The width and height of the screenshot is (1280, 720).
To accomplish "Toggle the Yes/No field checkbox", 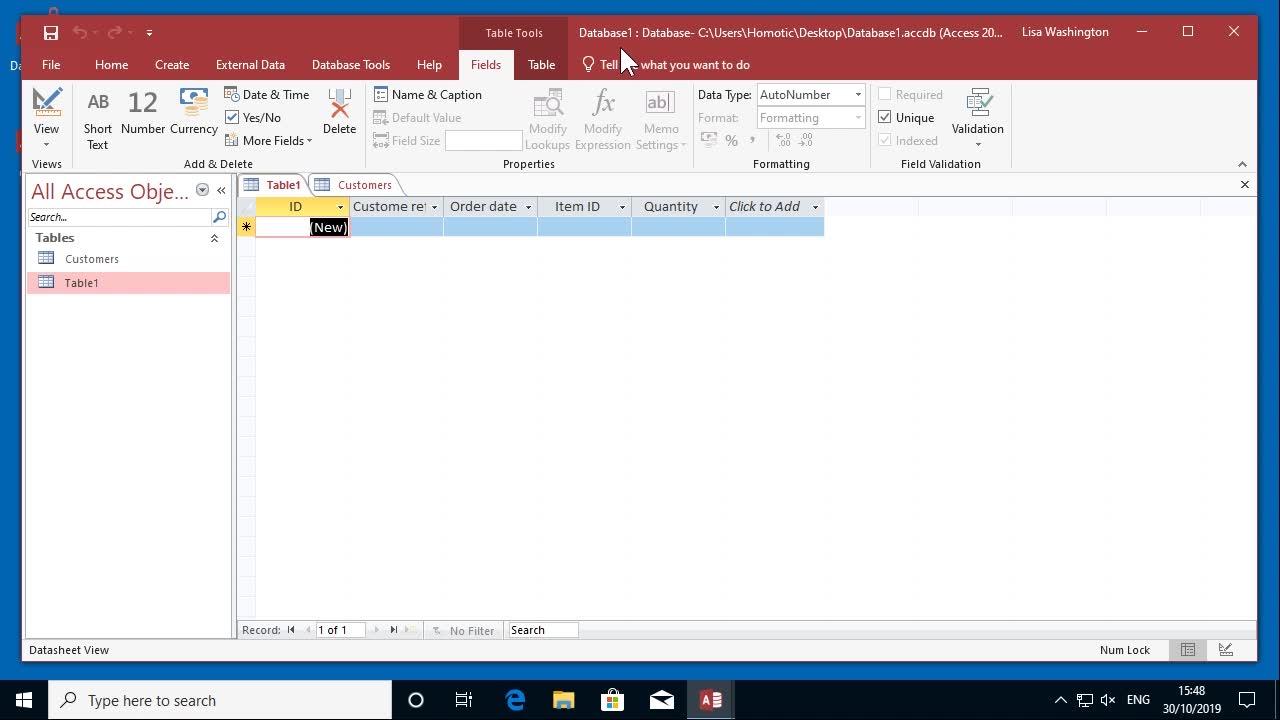I will point(232,118).
